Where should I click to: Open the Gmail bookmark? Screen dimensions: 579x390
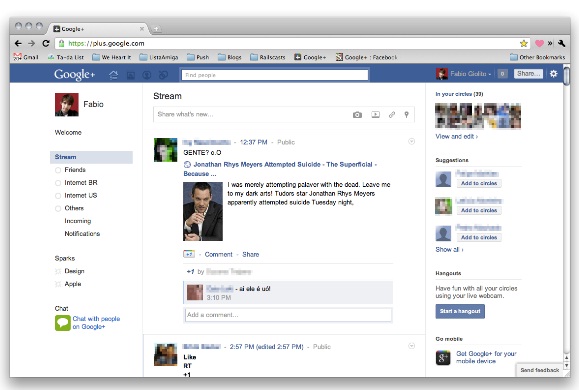coord(26,57)
